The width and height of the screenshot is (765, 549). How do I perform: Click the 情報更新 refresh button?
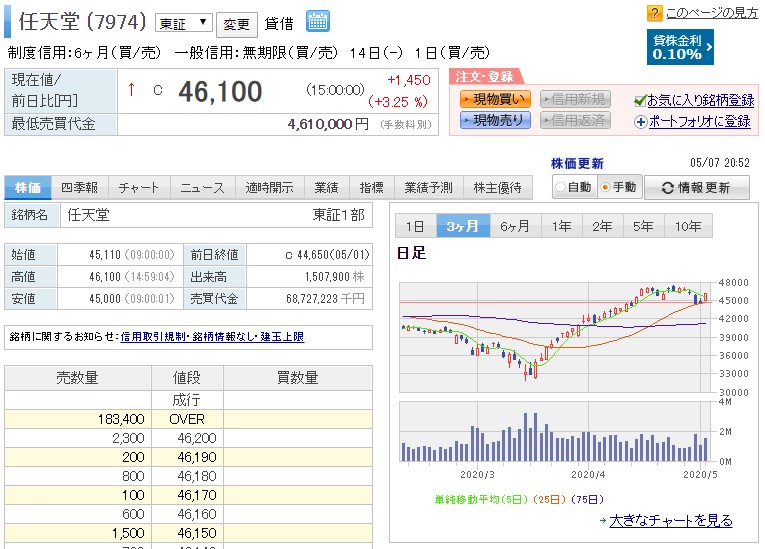pyautogui.click(x=697, y=187)
